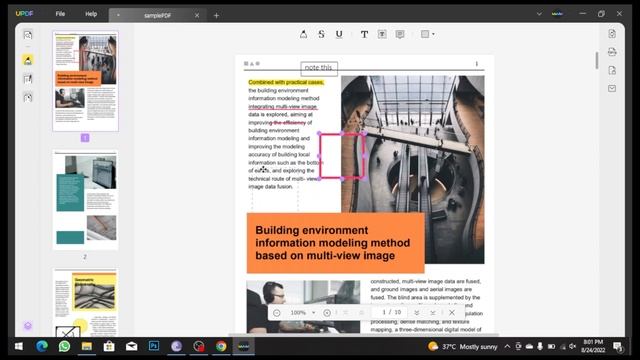Open the Organize pages sidebar icon

click(x=28, y=98)
